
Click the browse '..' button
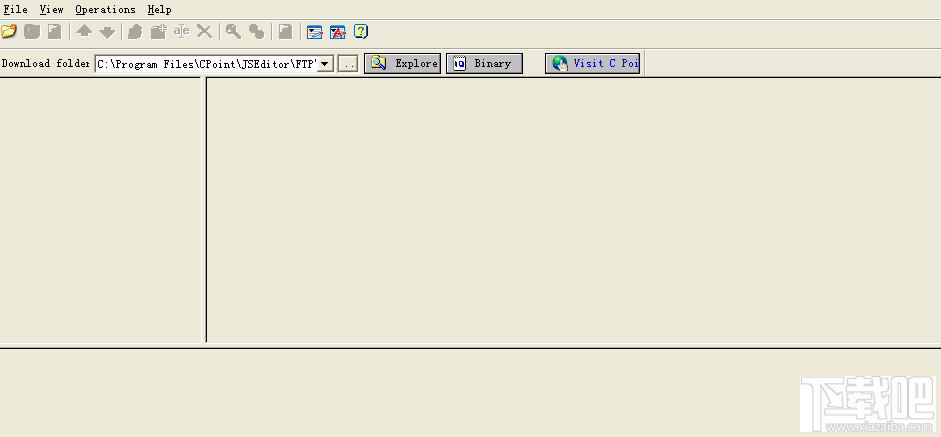[348, 64]
